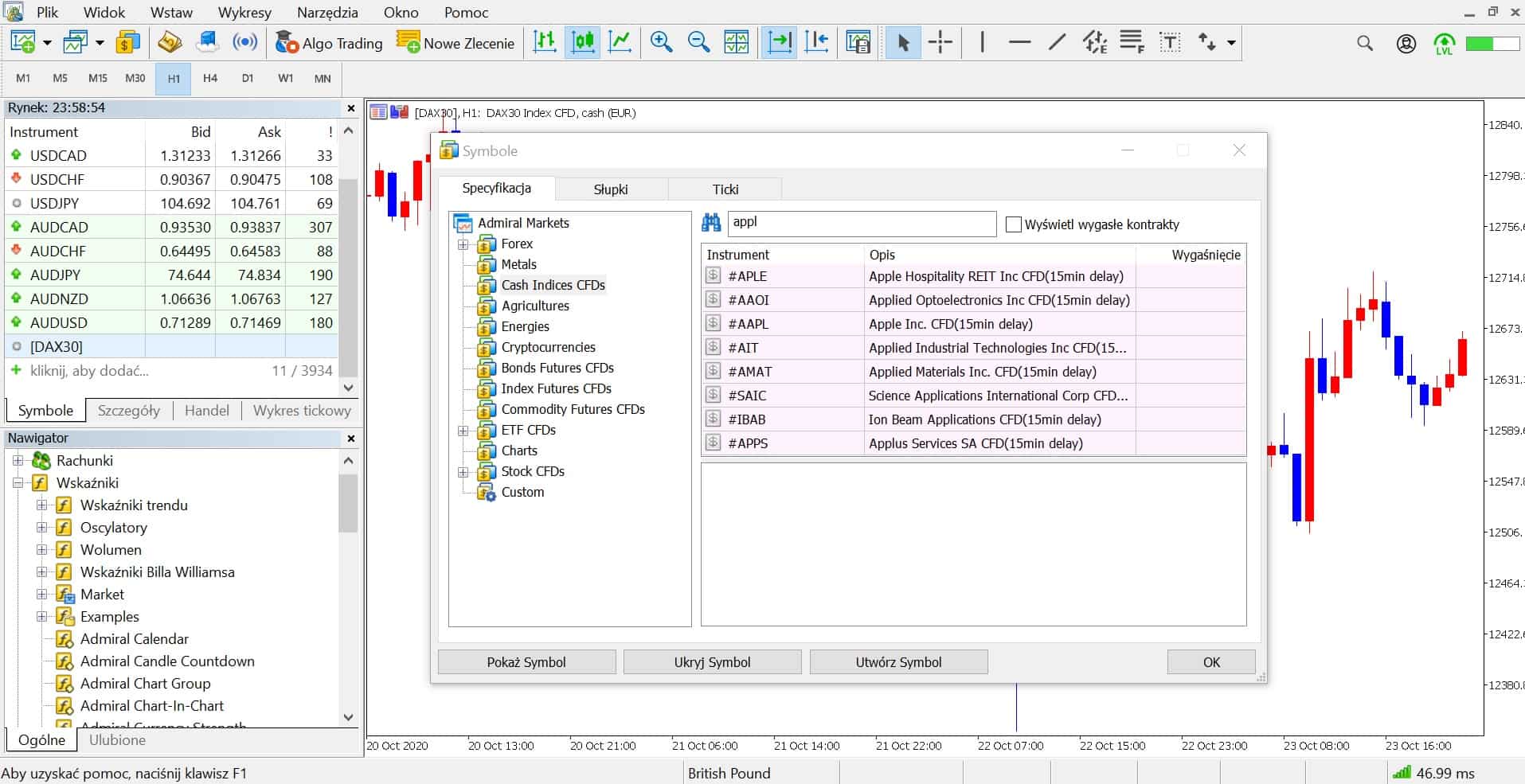Image resolution: width=1525 pixels, height=784 pixels.
Task: Switch to the Słupki tab
Action: pyautogui.click(x=611, y=189)
